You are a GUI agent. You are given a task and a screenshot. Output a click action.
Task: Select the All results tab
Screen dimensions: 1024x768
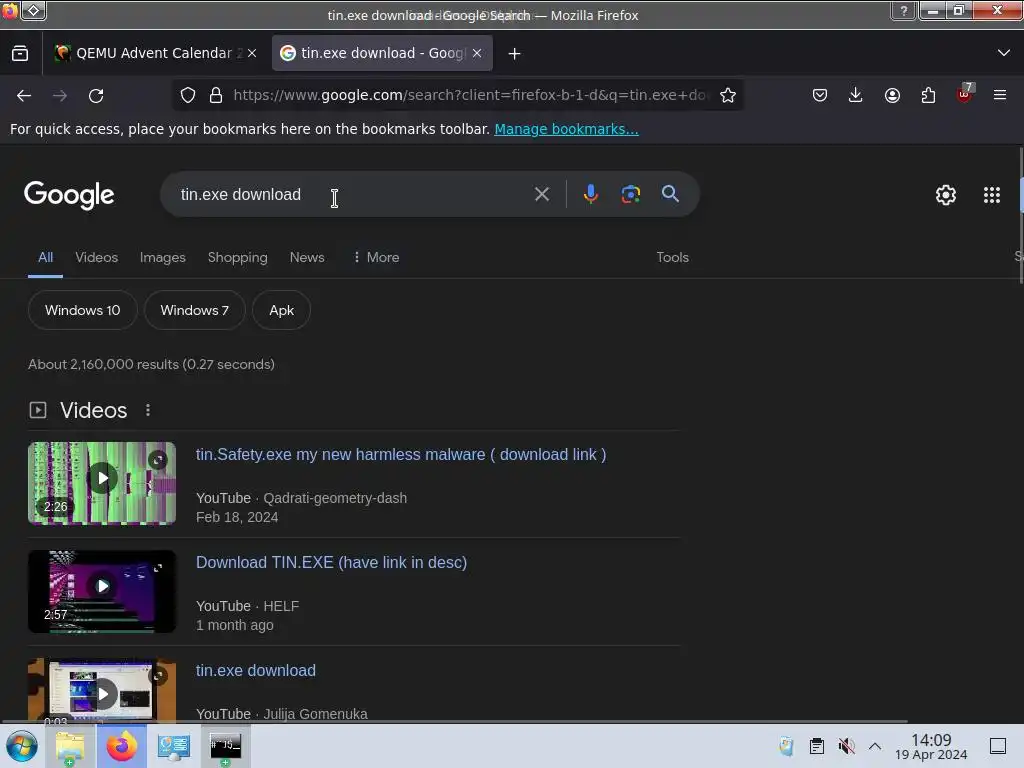45,257
